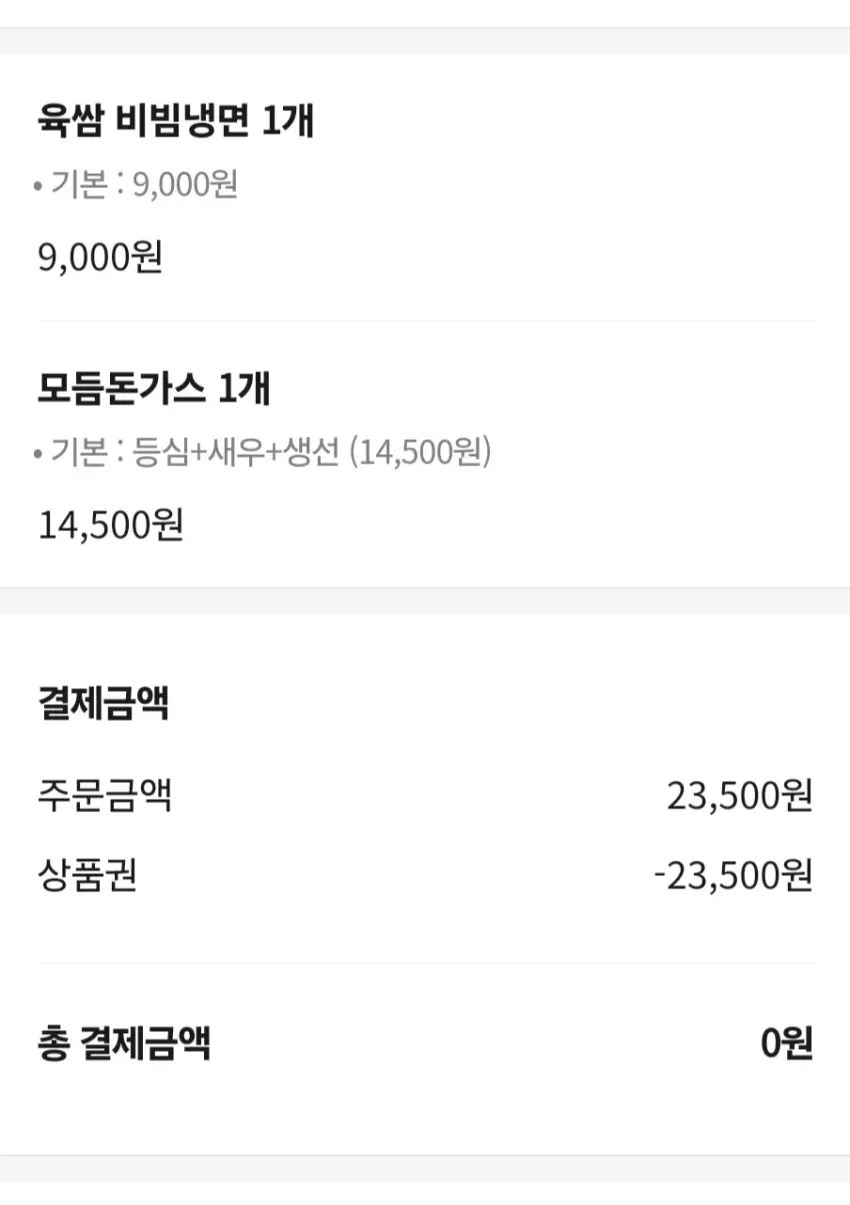Tap the gray footer band below total
The height and width of the screenshot is (1205, 850).
(425, 1169)
